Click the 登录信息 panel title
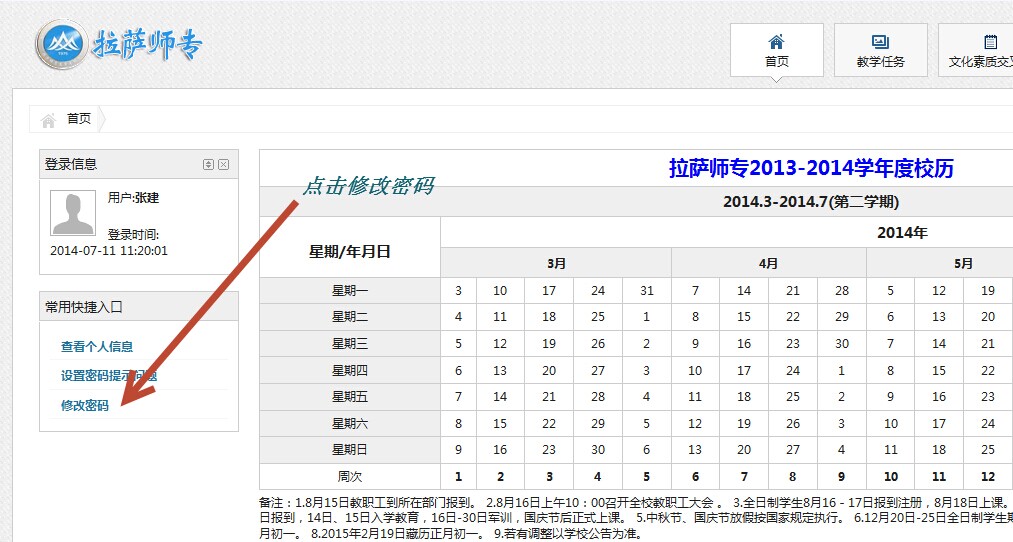Image resolution: width=1013 pixels, height=542 pixels. click(x=71, y=164)
